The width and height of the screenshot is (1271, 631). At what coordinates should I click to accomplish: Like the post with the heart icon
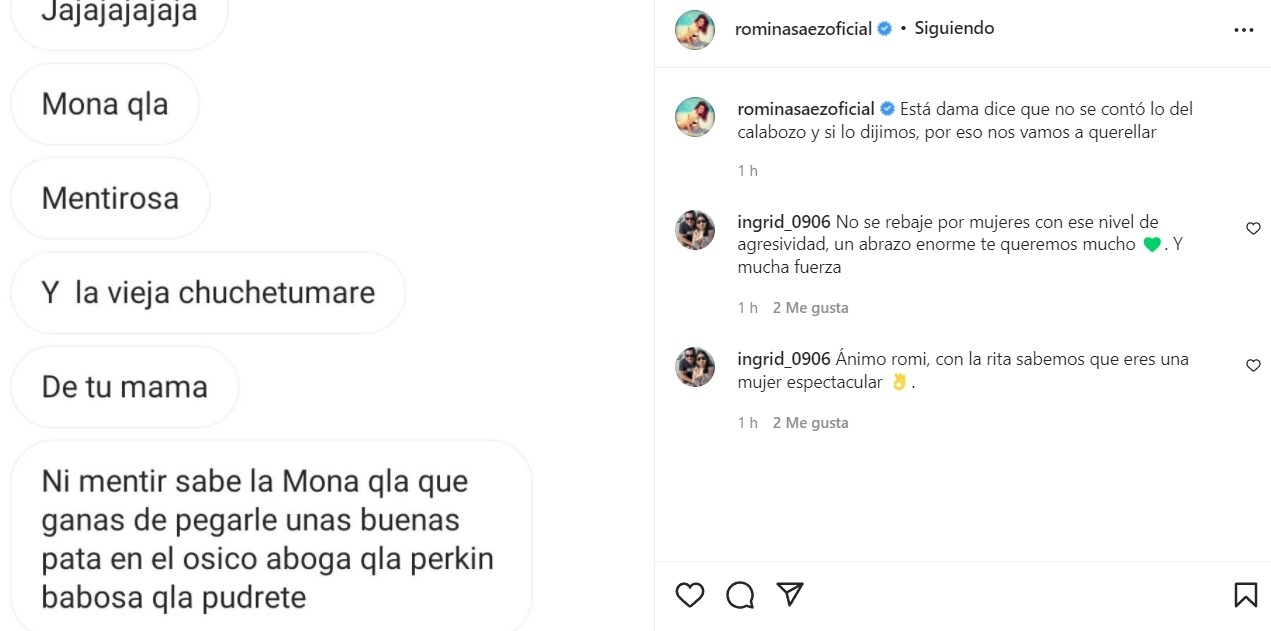point(688,594)
